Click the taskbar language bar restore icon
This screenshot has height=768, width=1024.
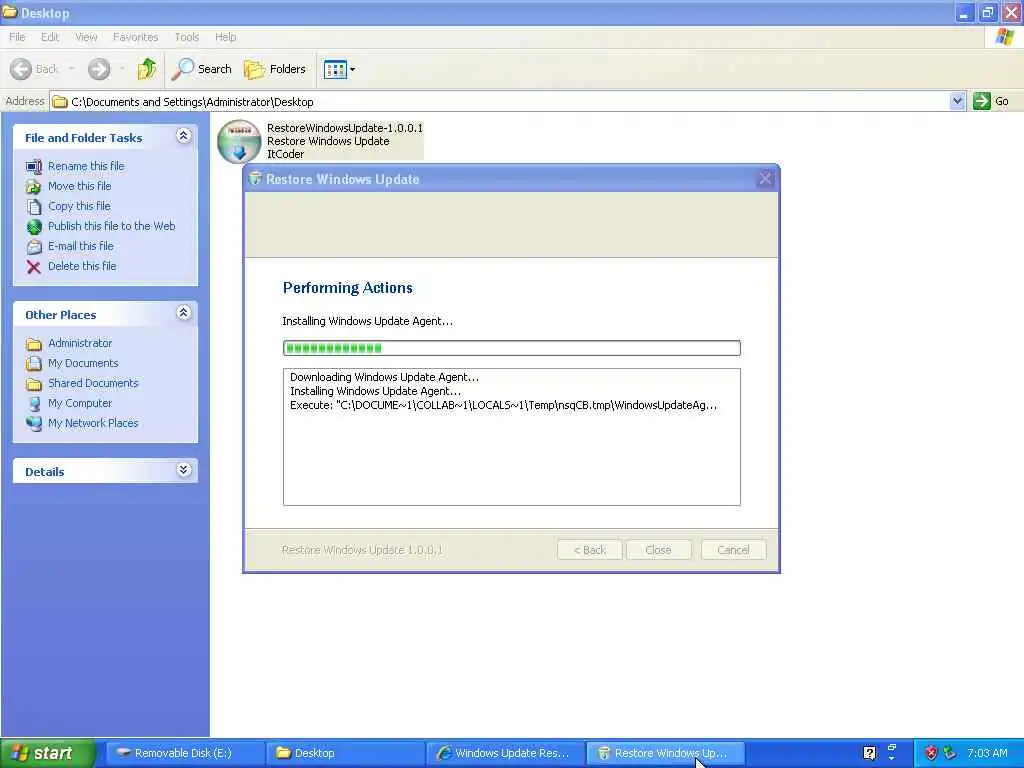[891, 748]
